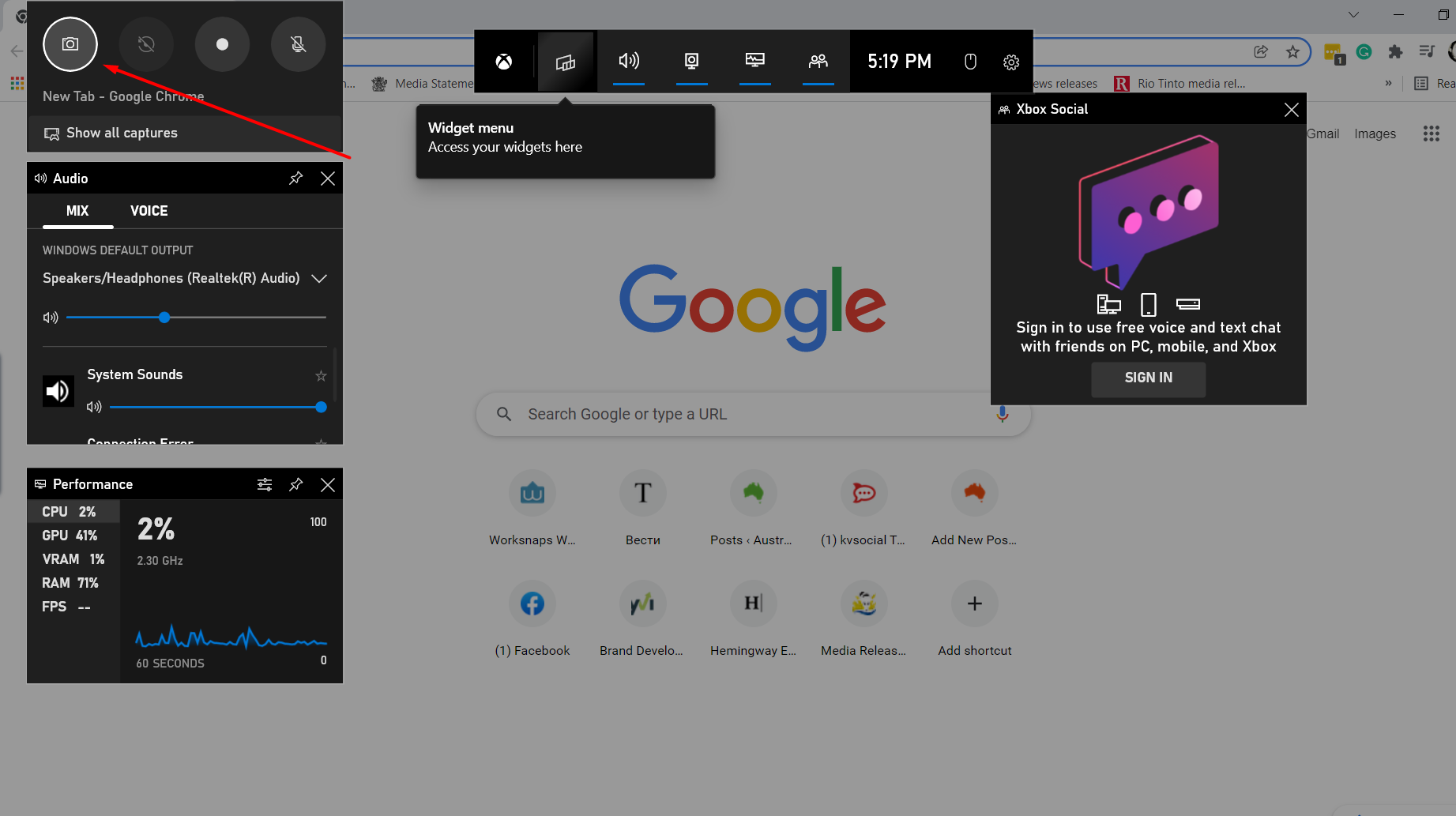
Task: Open Game Bar settings gear
Action: [1011, 61]
